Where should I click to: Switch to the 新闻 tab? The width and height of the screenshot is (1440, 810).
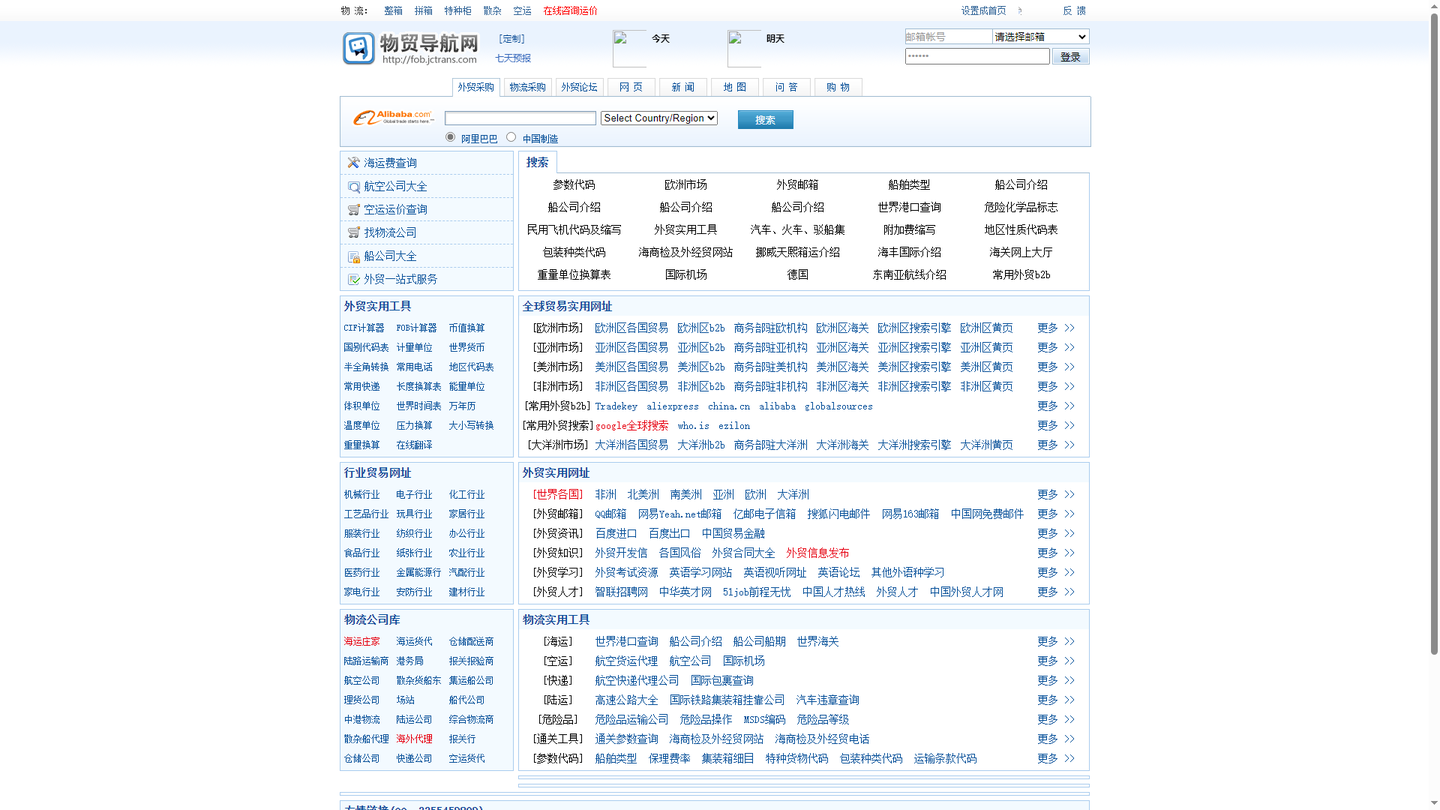pos(683,87)
